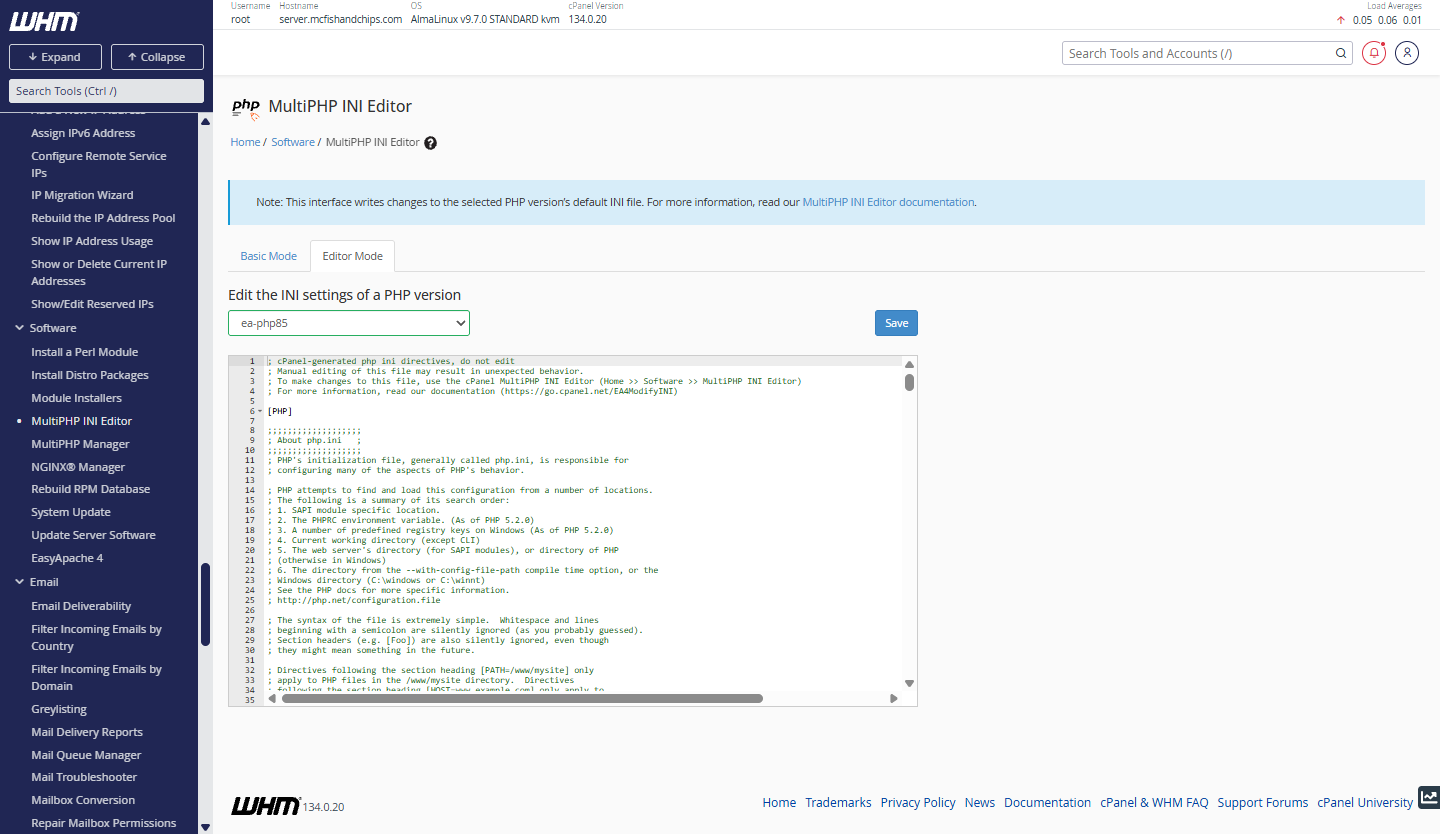The width and height of the screenshot is (1440, 834).
Task: Click the editor horizontal scrollbar thumb
Action: point(522,699)
